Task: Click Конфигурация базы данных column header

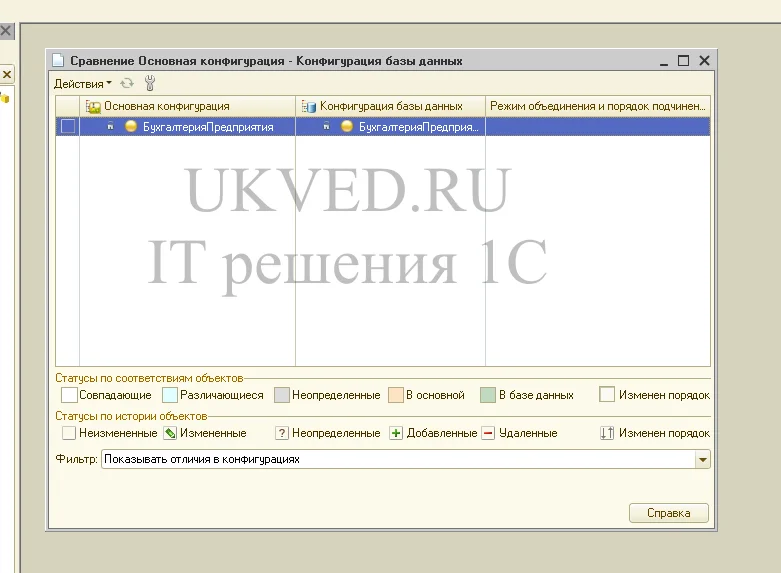Action: [390, 106]
